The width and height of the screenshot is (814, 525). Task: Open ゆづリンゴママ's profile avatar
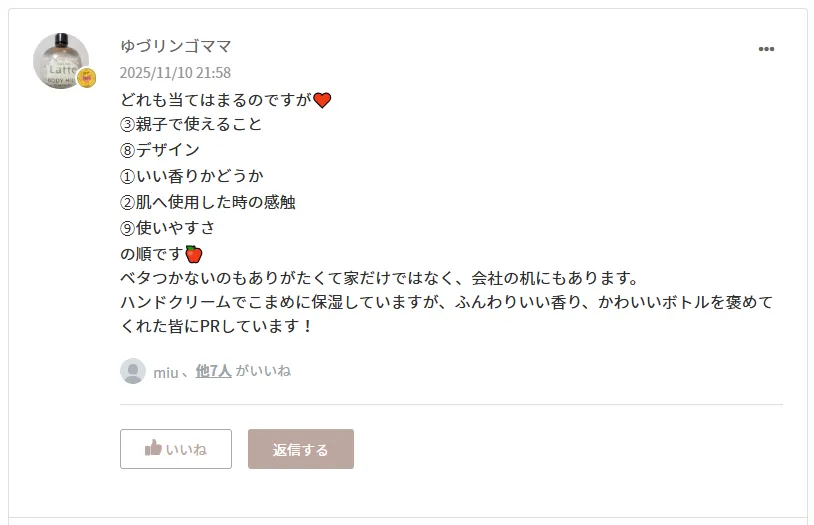pyautogui.click(x=58, y=59)
